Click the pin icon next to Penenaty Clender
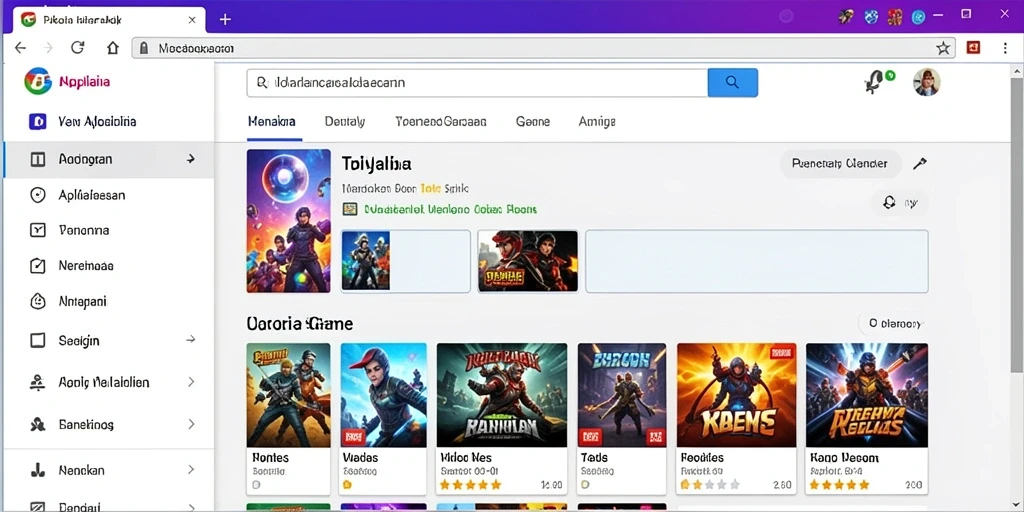Viewport: 1024px width, 512px height. [x=920, y=164]
